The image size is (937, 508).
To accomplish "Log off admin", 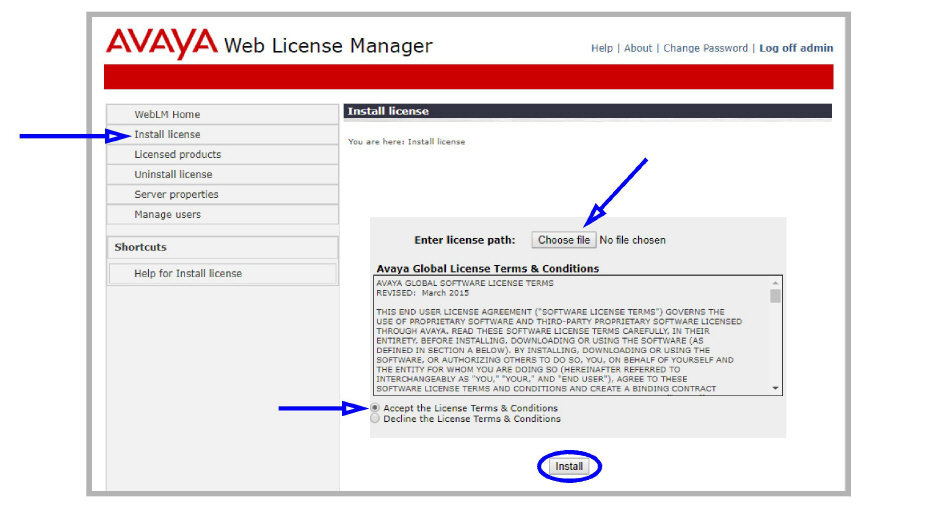I will point(796,48).
